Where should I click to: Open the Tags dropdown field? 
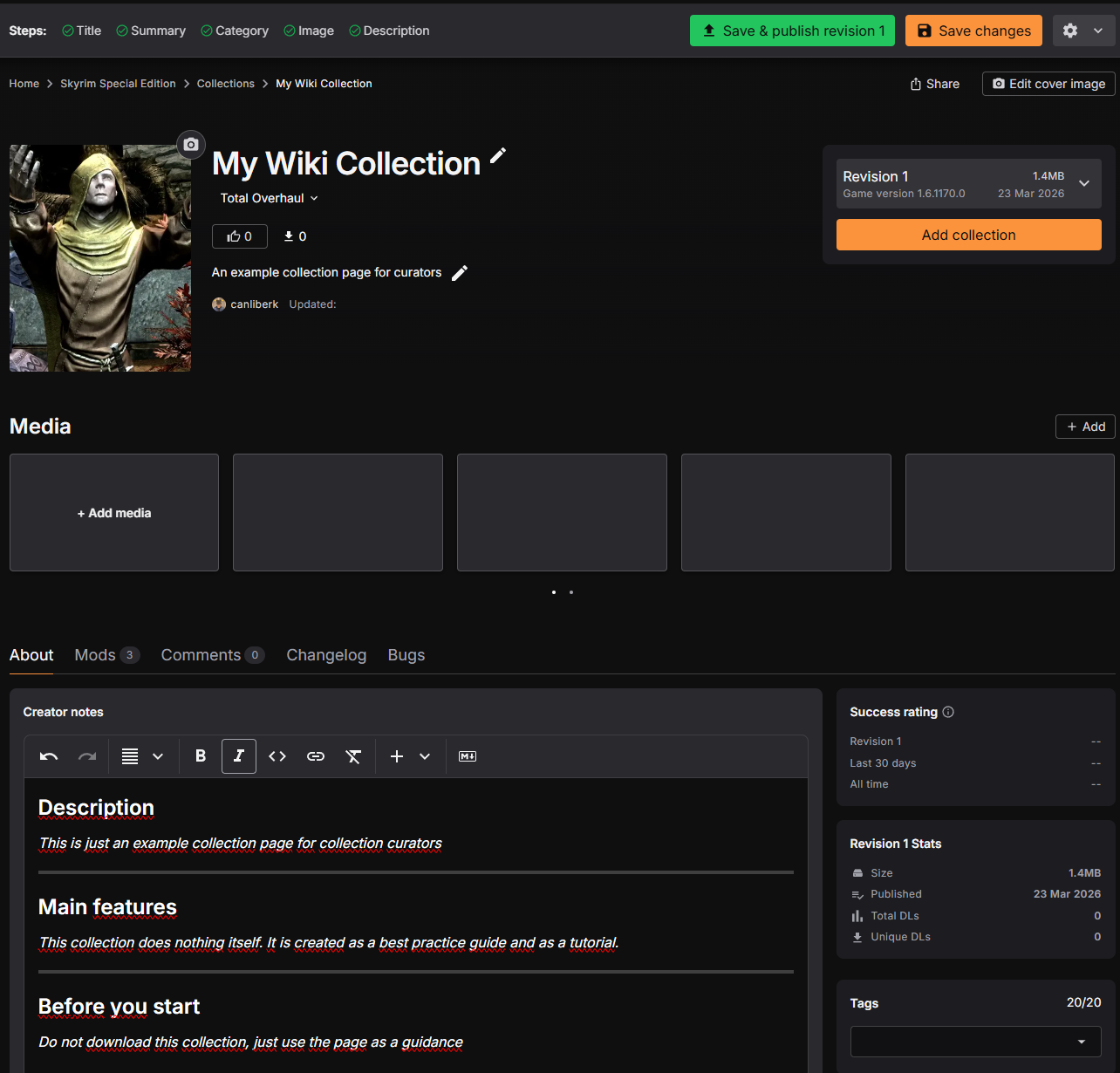tap(975, 1042)
